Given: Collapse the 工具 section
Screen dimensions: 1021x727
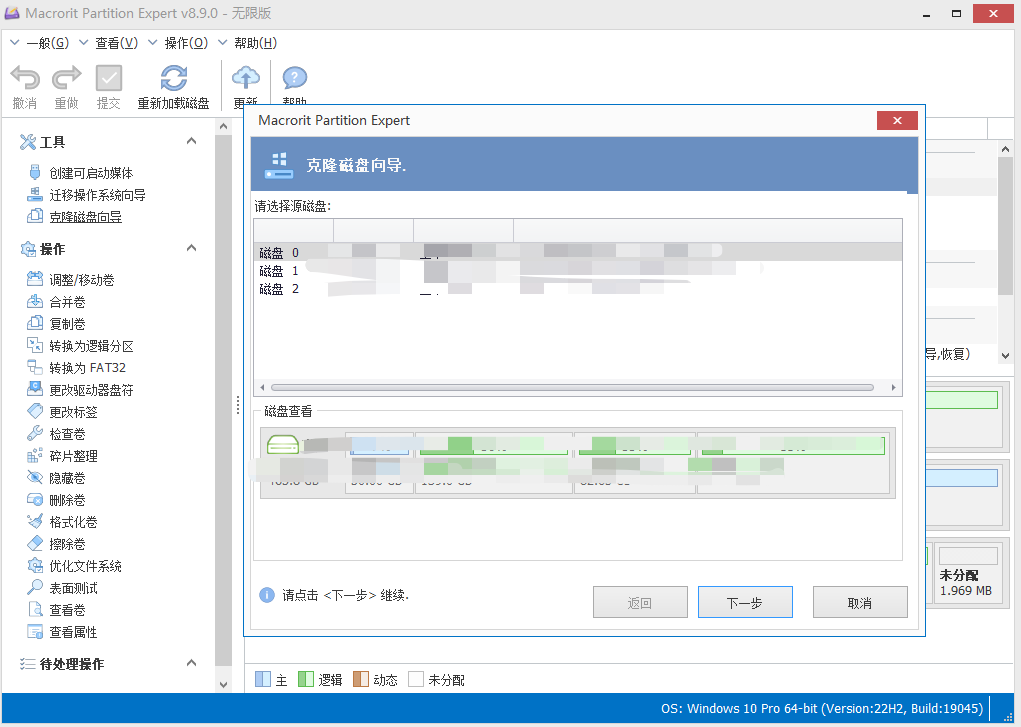Looking at the screenshot, I should click(x=190, y=141).
